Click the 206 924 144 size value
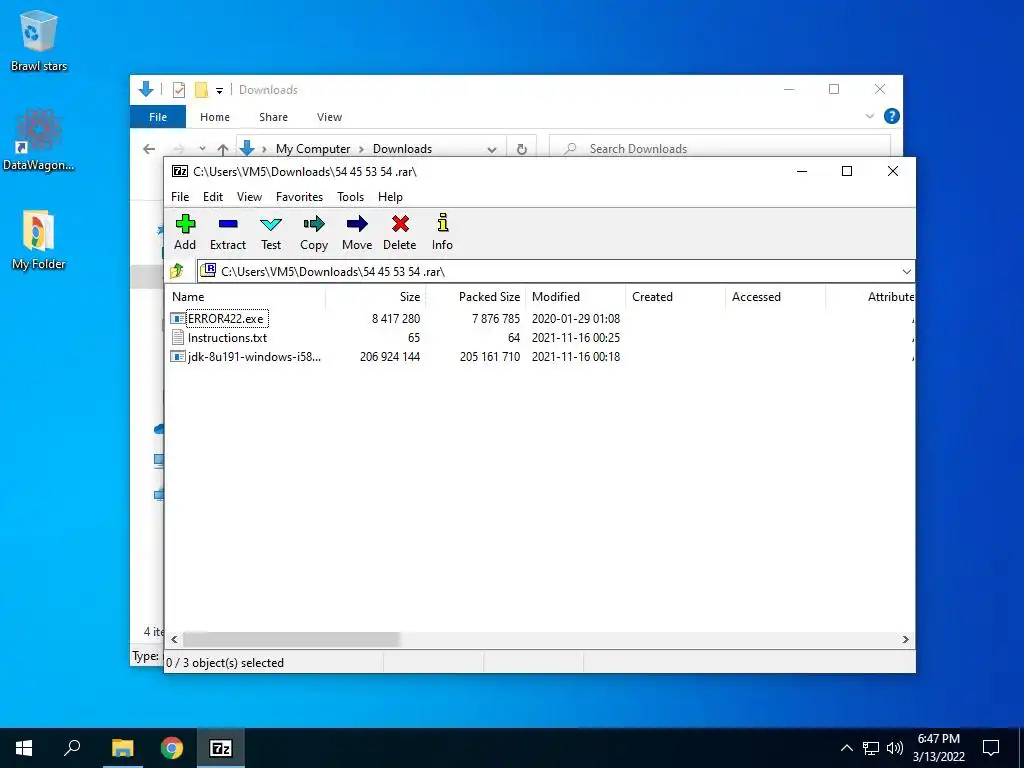1024x768 pixels. [x=390, y=357]
